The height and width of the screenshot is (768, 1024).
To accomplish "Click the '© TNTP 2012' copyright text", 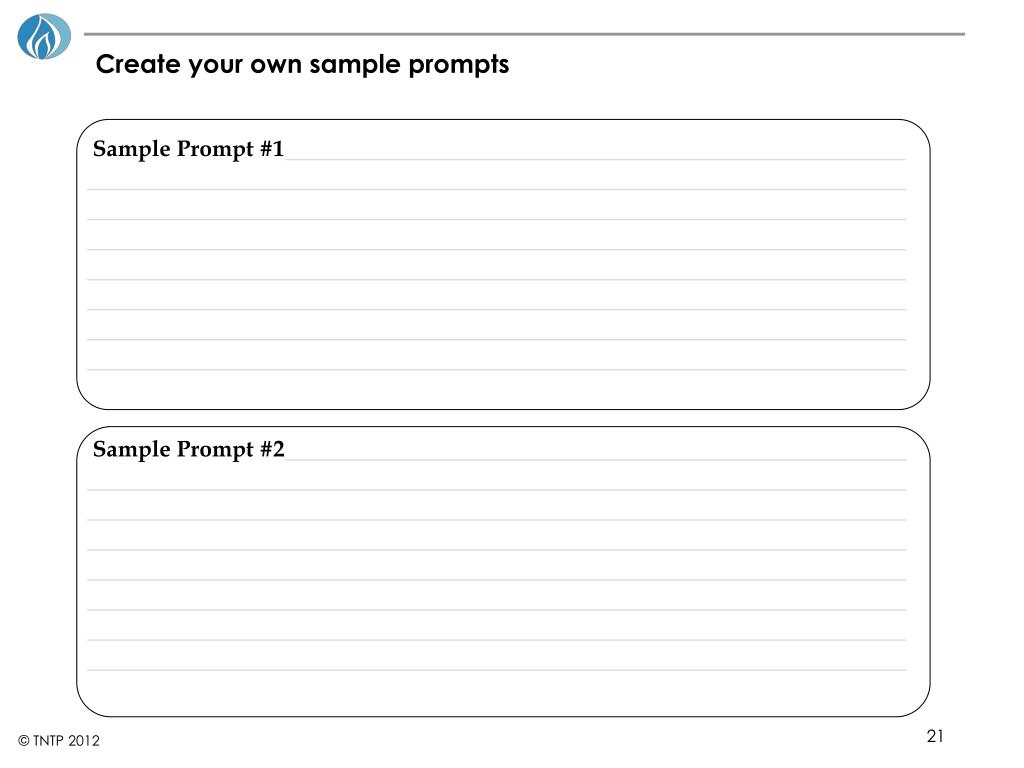I will pos(59,741).
